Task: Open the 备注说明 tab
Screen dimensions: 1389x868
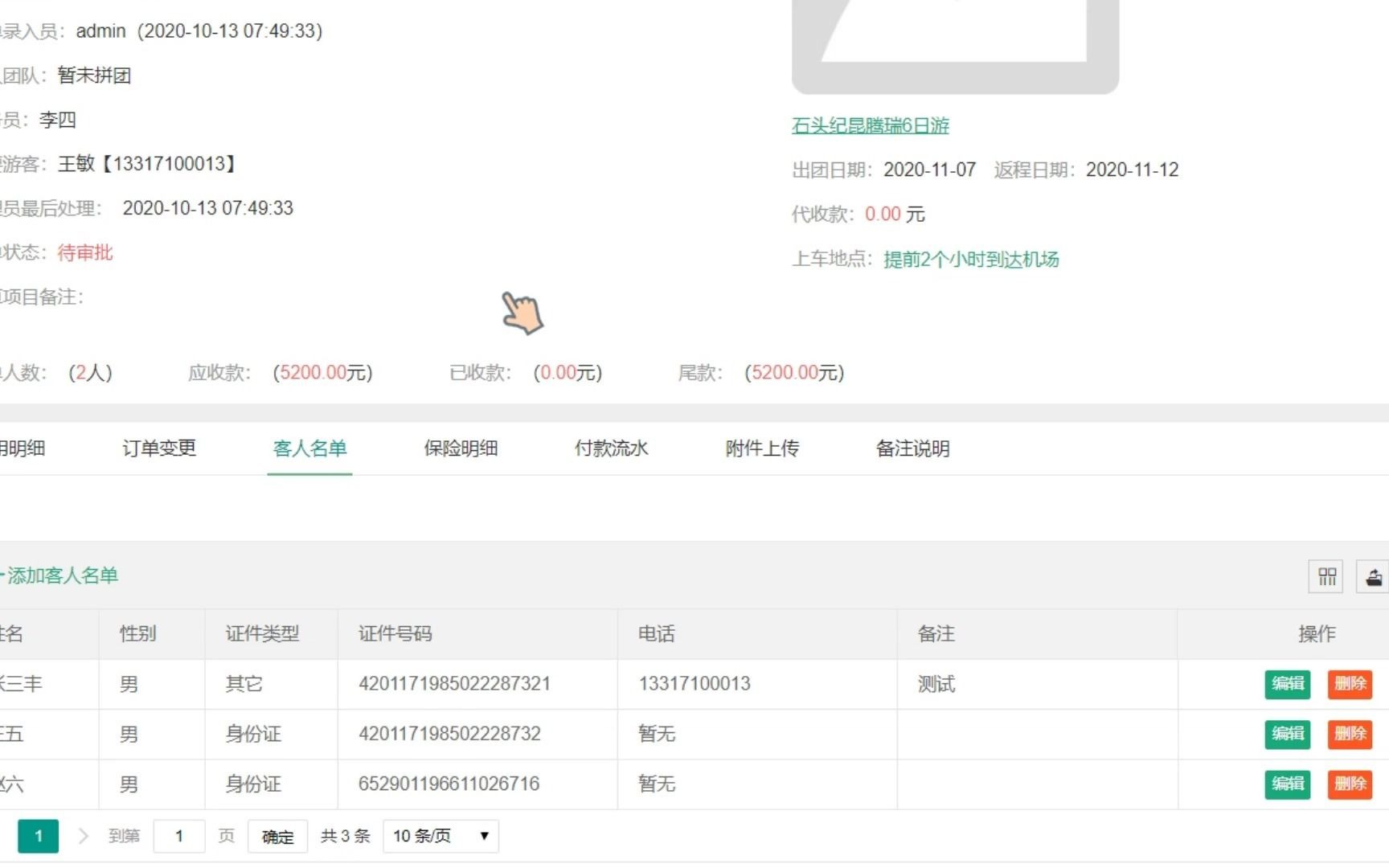Action: click(x=912, y=448)
